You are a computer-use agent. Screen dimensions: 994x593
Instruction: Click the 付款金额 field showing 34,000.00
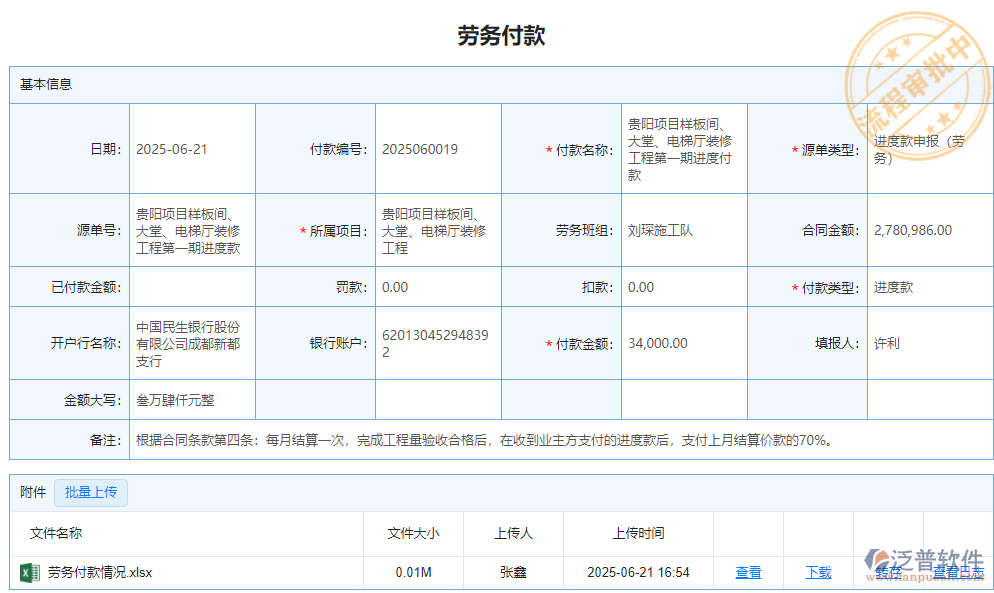(x=683, y=343)
